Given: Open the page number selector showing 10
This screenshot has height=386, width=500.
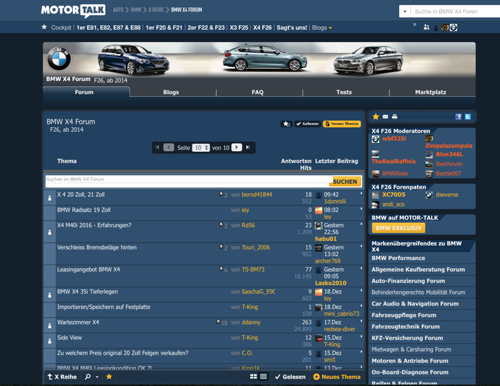Looking at the screenshot, I should coord(201,148).
